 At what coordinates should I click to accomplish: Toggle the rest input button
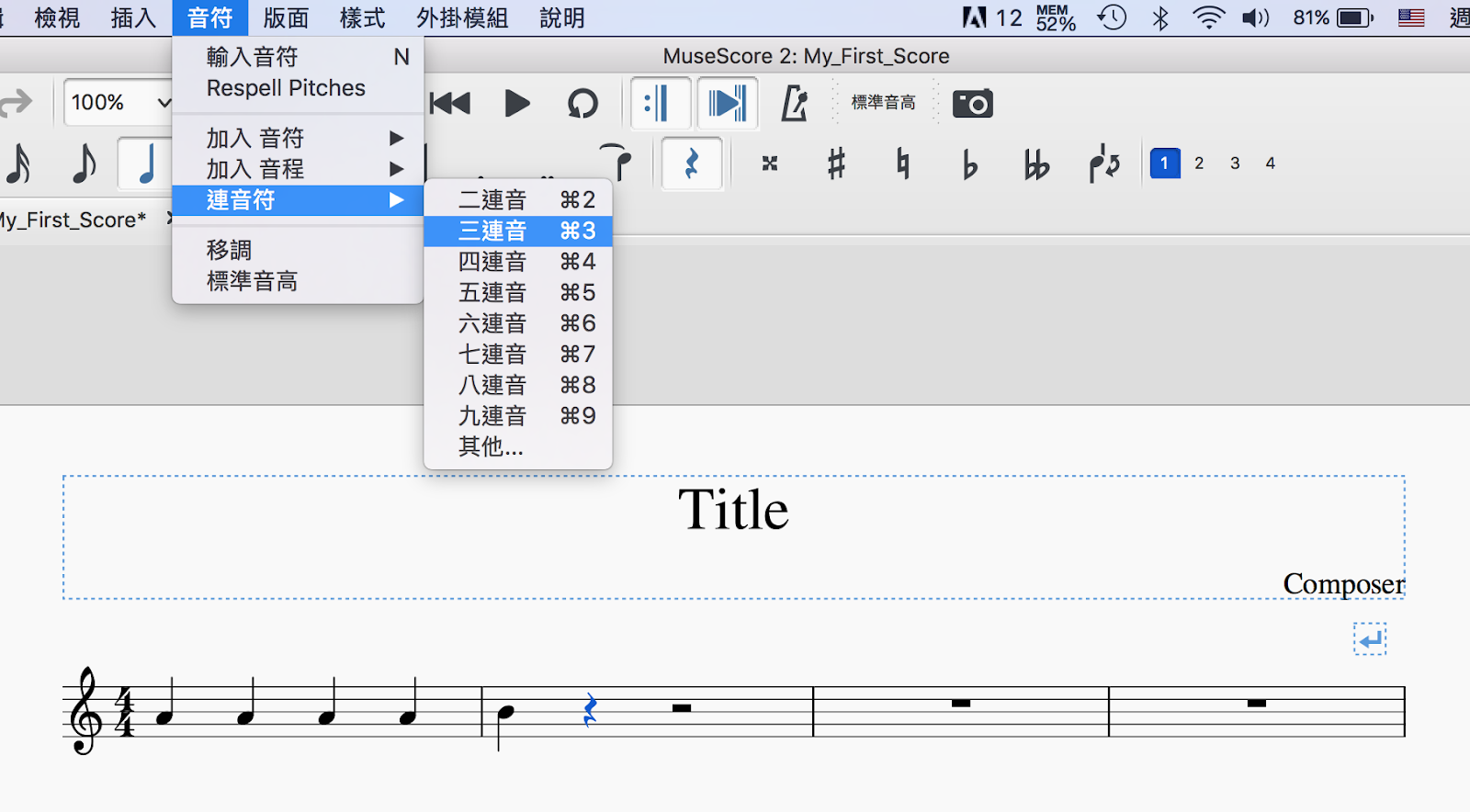692,164
